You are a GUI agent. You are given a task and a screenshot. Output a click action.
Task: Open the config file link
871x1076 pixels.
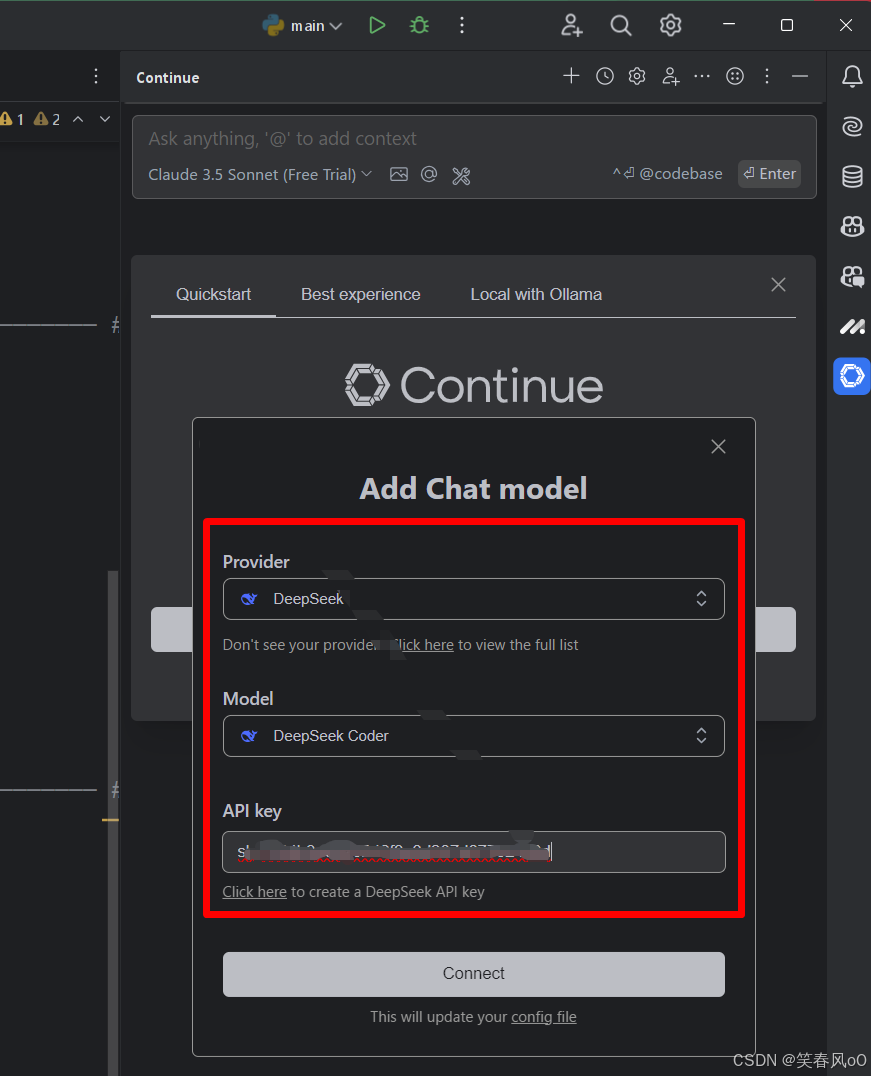pyautogui.click(x=544, y=1017)
